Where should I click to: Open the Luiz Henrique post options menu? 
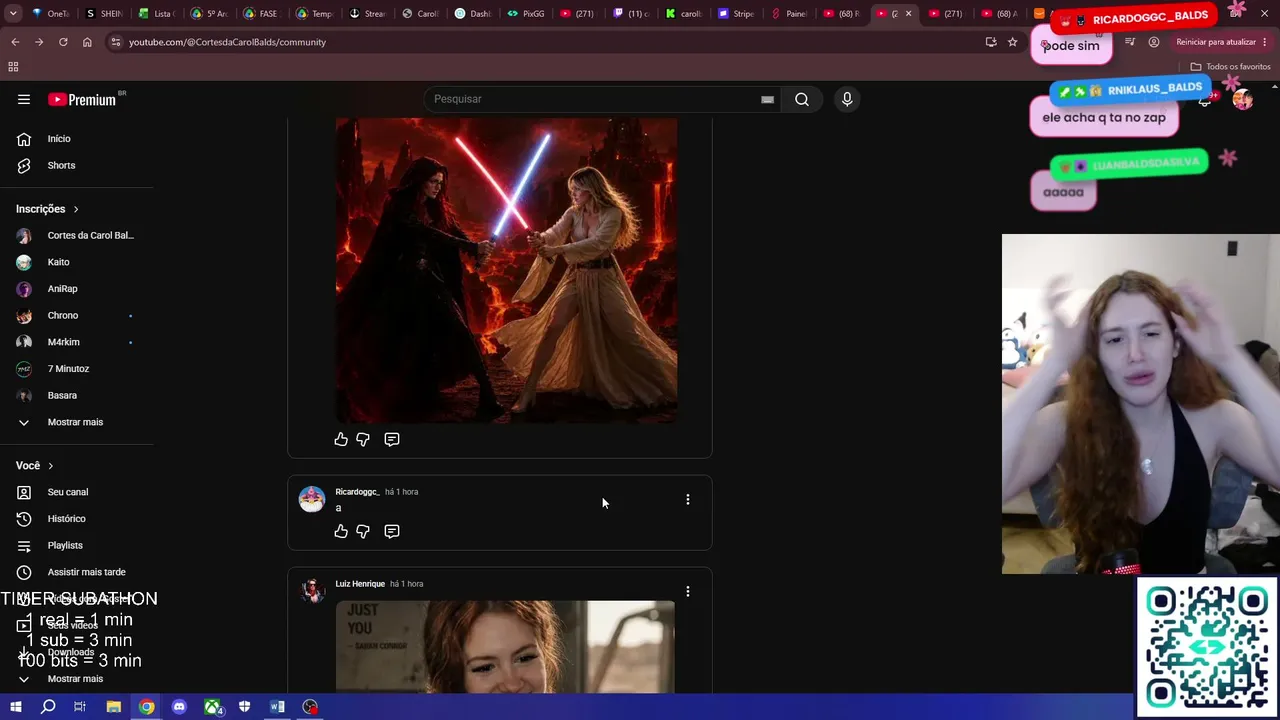(687, 591)
